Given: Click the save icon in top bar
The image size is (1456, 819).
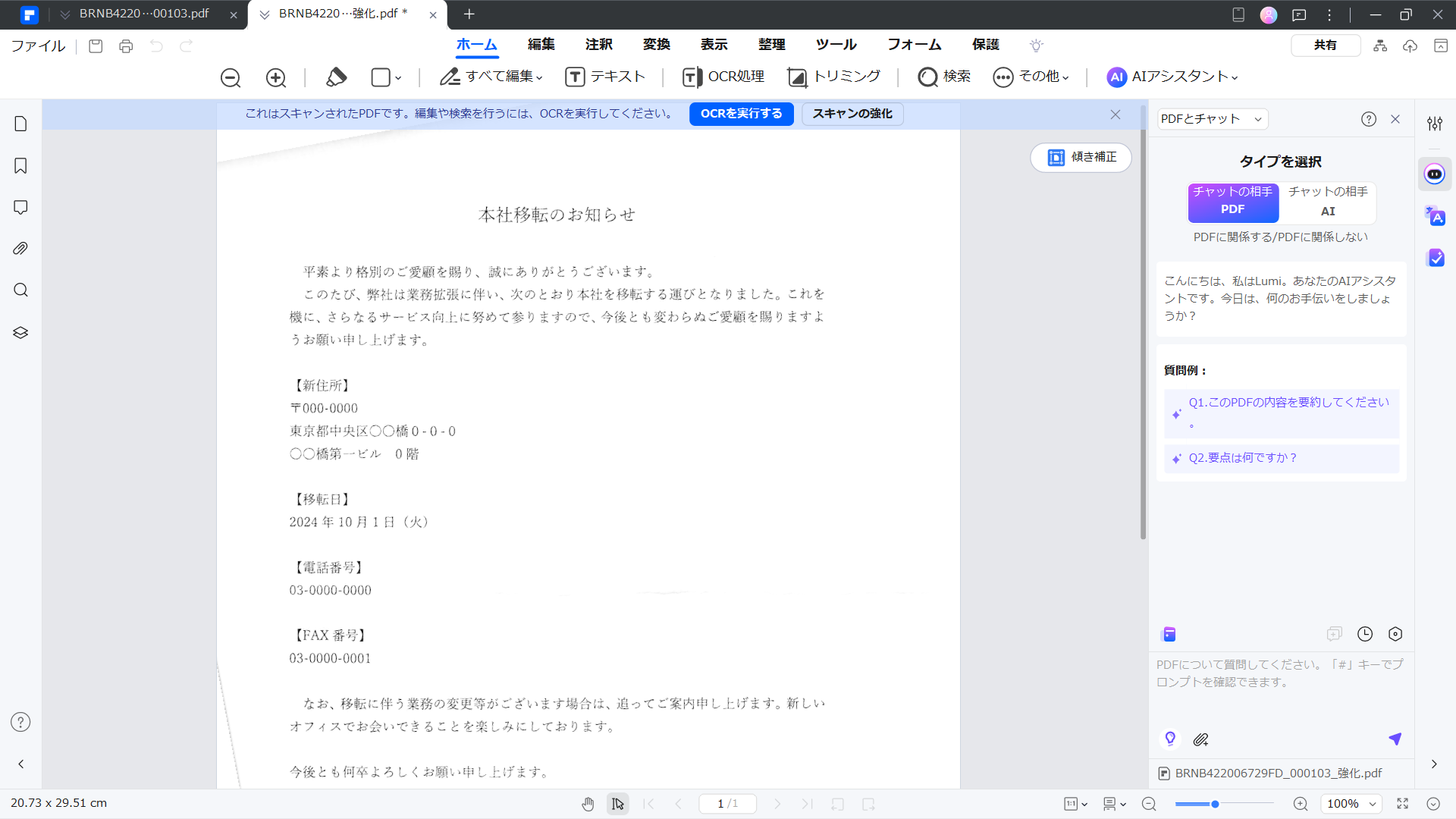Looking at the screenshot, I should 96,46.
